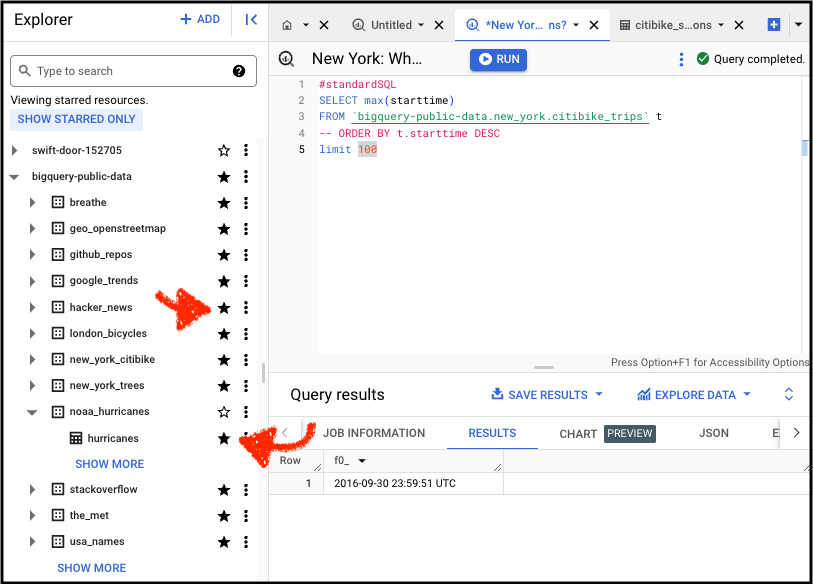The image size is (813, 584).
Task: Open actions menu for stackoverflow
Action: (246, 490)
